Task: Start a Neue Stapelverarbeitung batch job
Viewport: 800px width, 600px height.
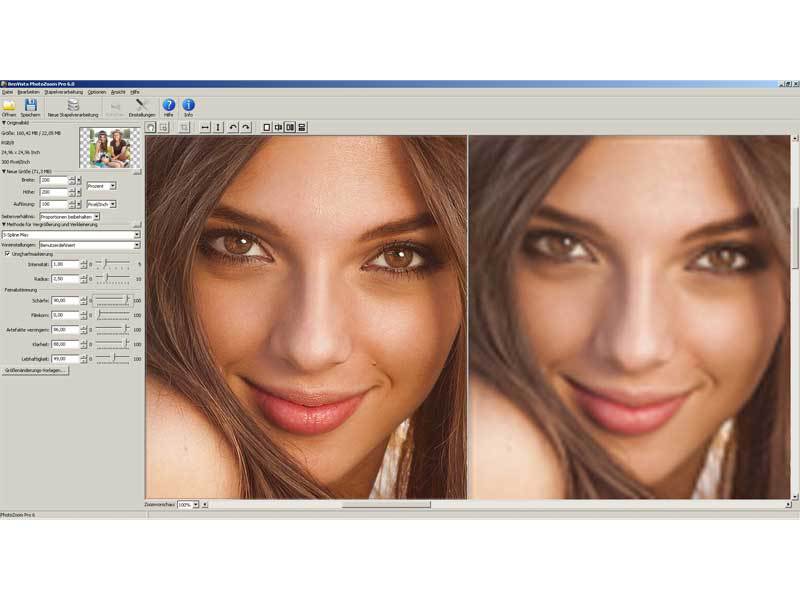Action: click(x=73, y=106)
